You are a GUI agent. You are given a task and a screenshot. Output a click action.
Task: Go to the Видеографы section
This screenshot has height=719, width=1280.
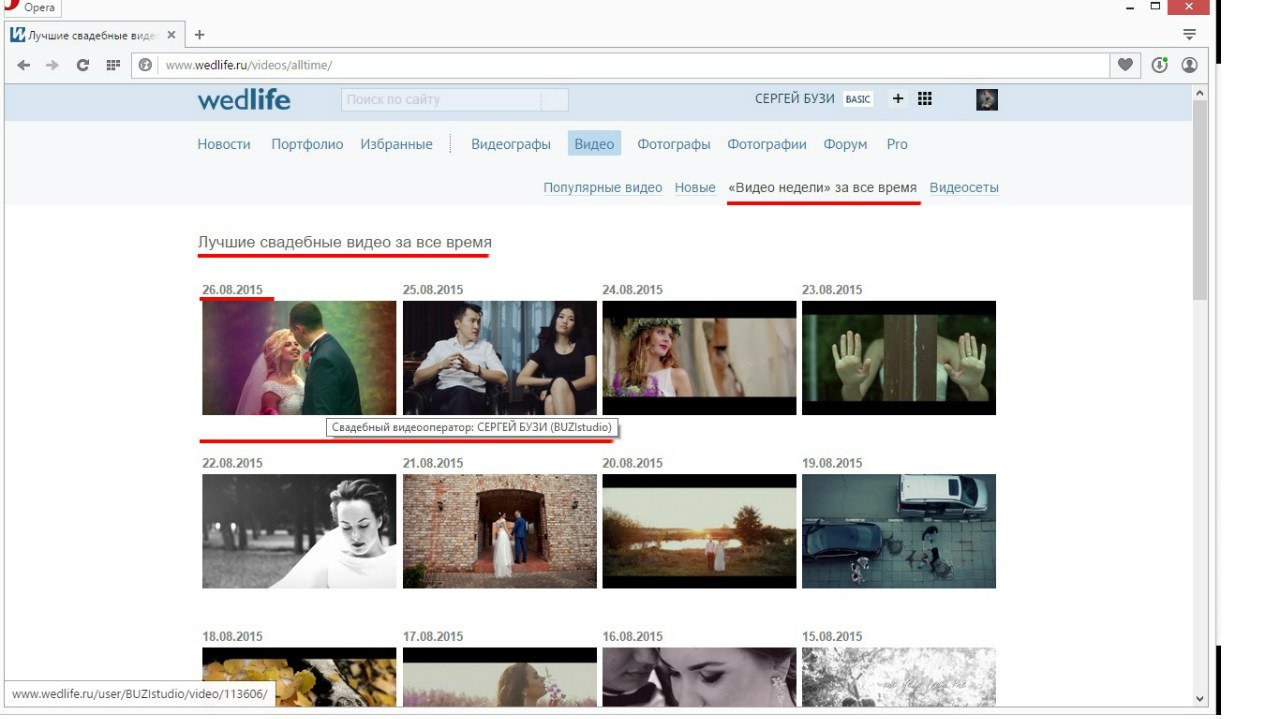(x=511, y=144)
